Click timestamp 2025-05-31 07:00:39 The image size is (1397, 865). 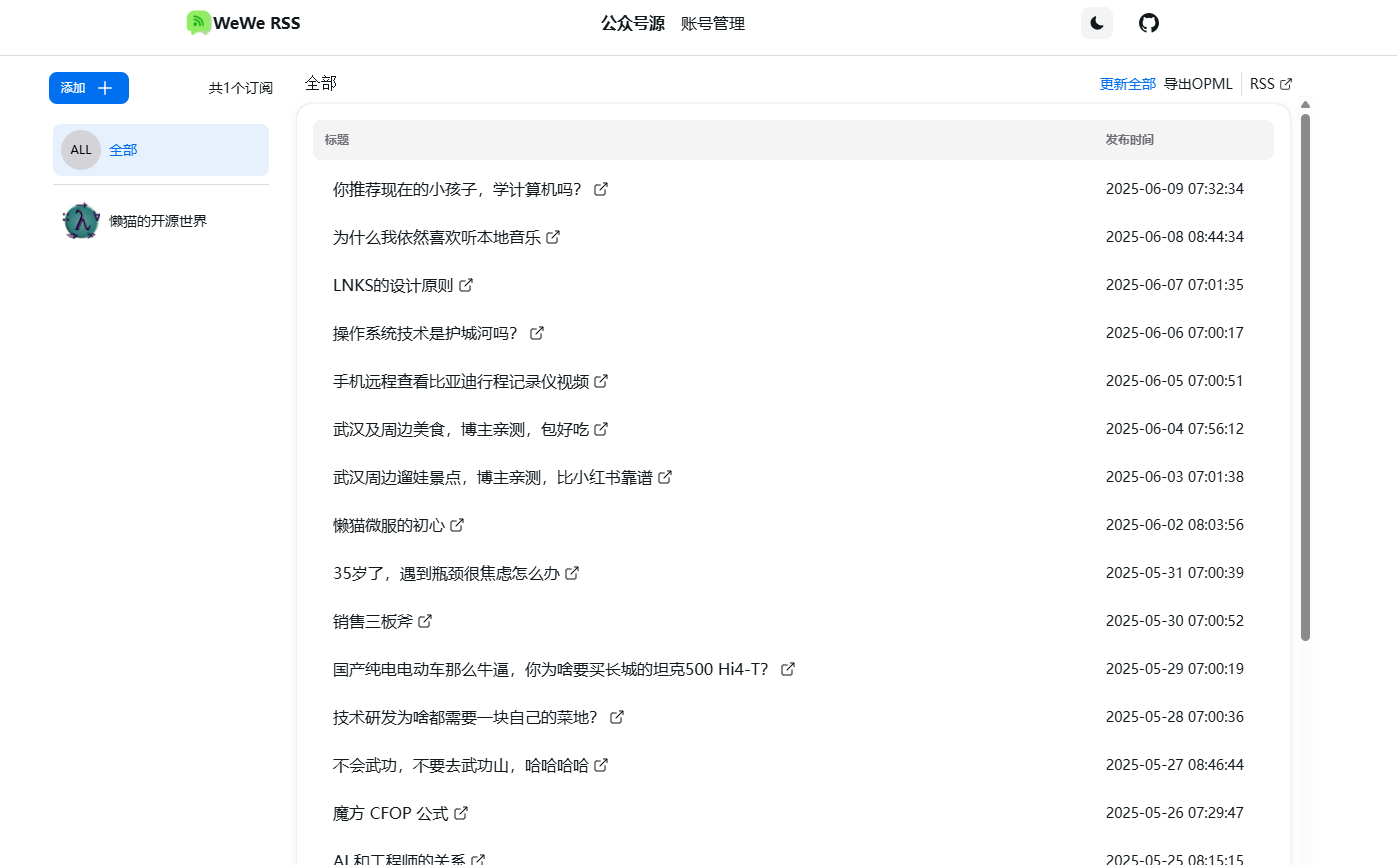1175,573
